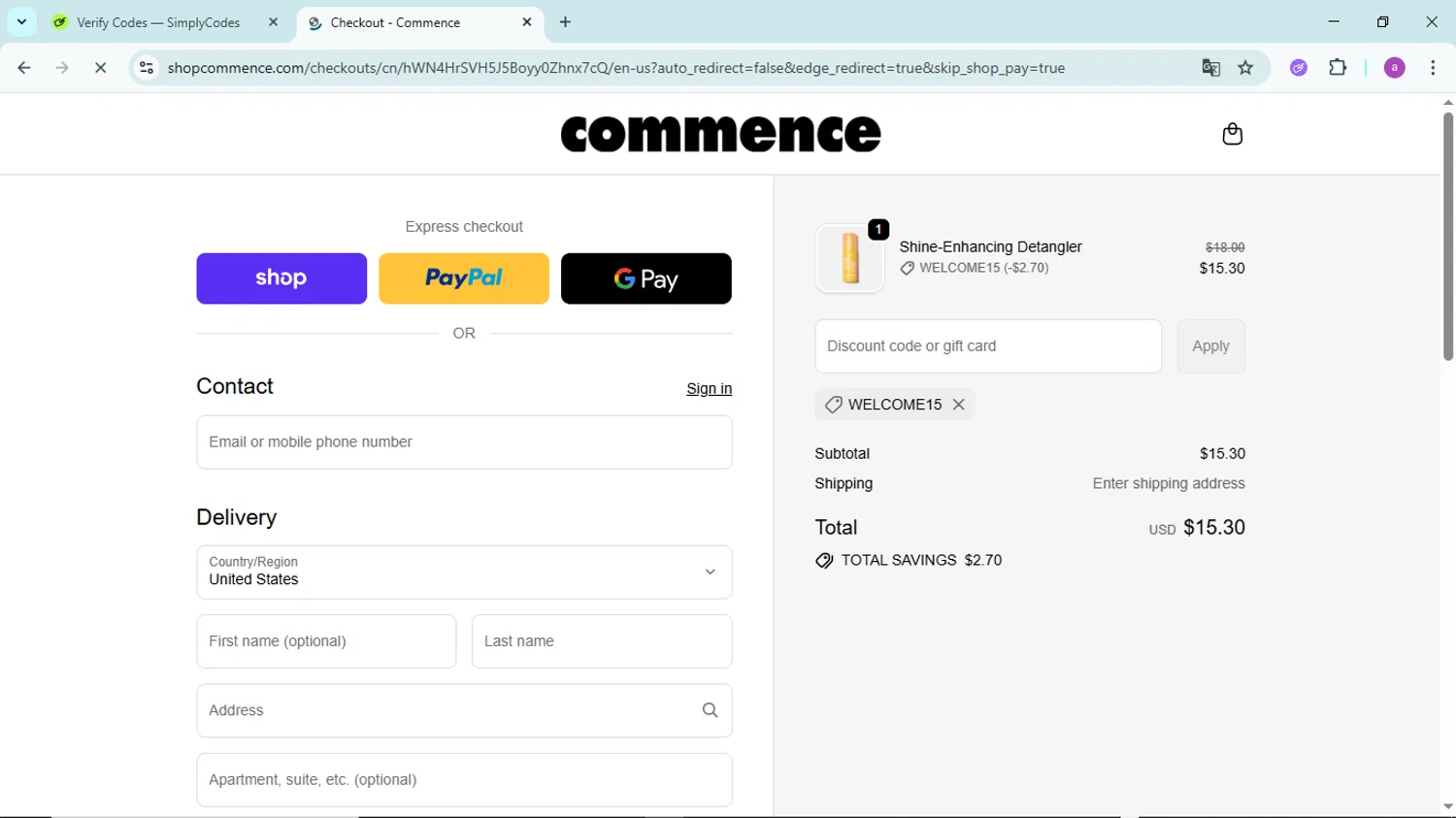
Task: Click the USD $15.30 total amount
Action: 1197,528
